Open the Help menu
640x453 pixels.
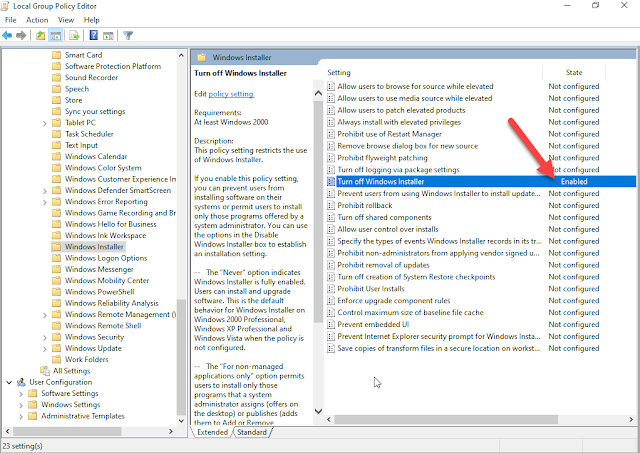click(x=91, y=20)
